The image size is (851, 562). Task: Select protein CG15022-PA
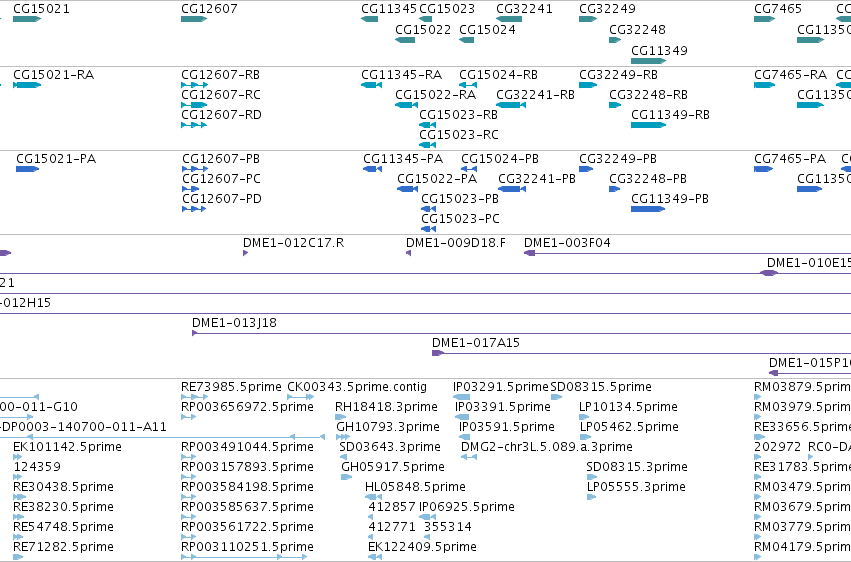407,189
